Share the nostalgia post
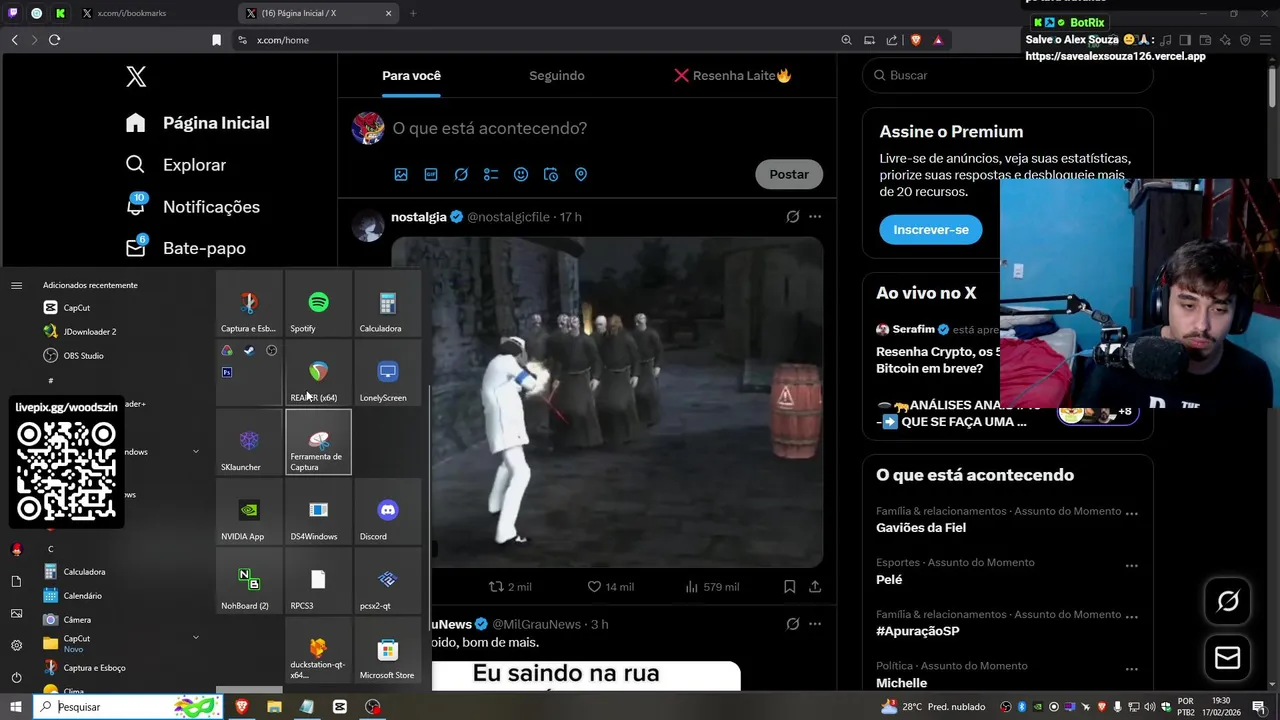1280x720 pixels. click(x=815, y=587)
